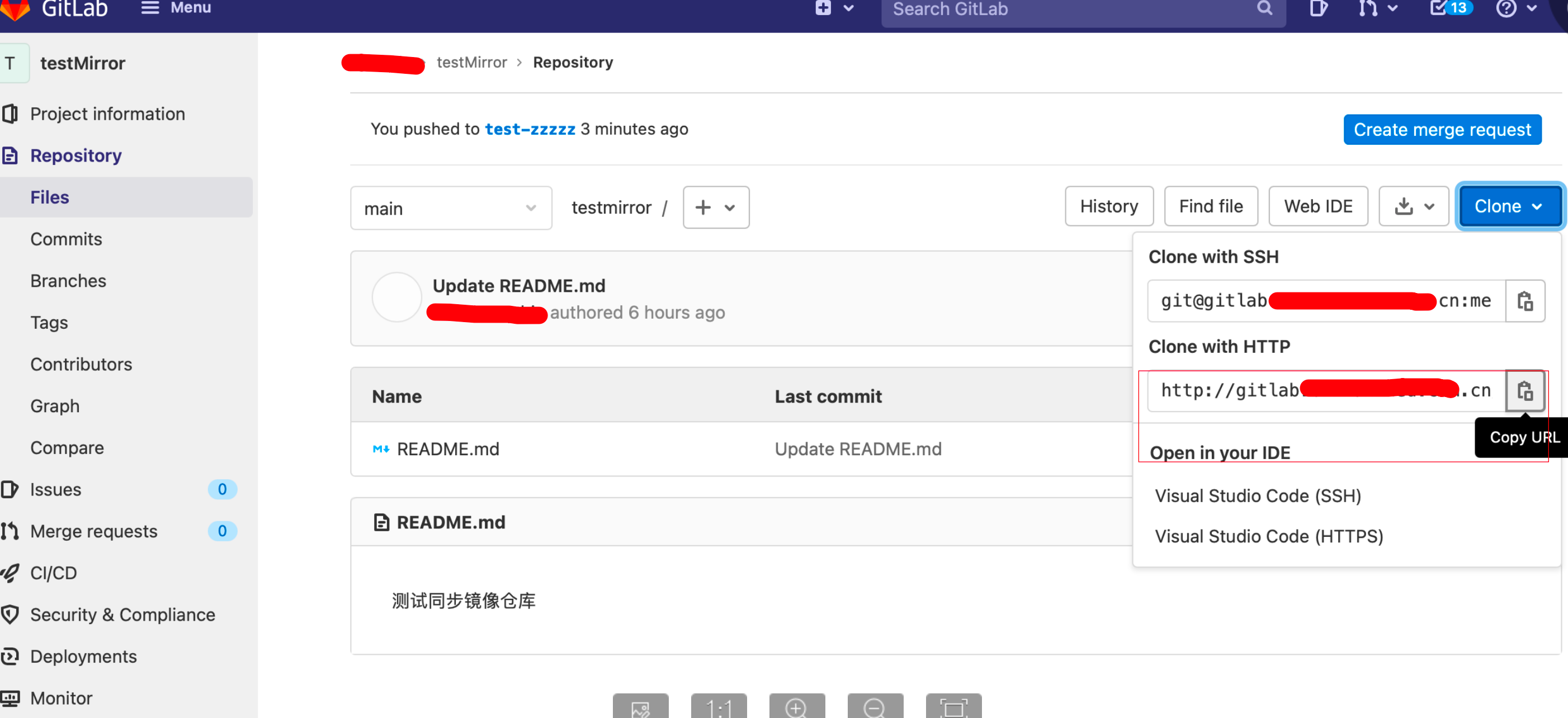The image size is (1568, 718).
Task: Toggle fullscreen view of the image
Action: [953, 708]
